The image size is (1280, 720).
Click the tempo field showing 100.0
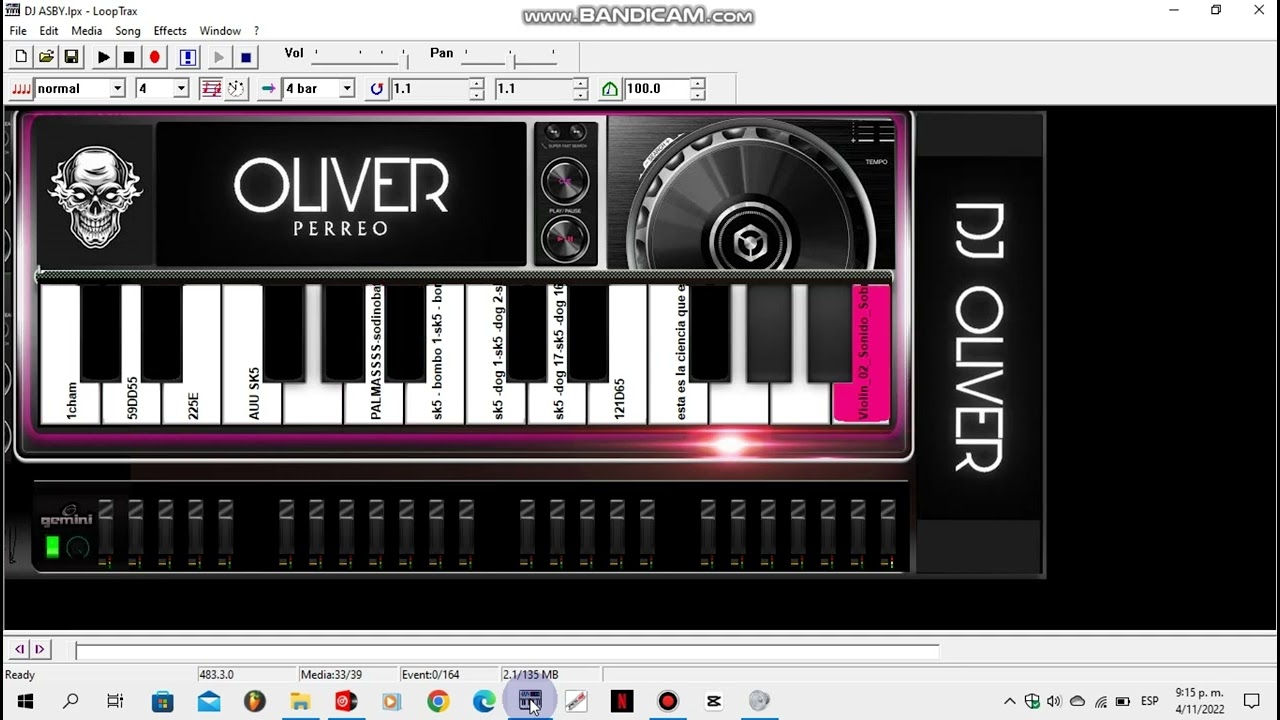click(656, 89)
